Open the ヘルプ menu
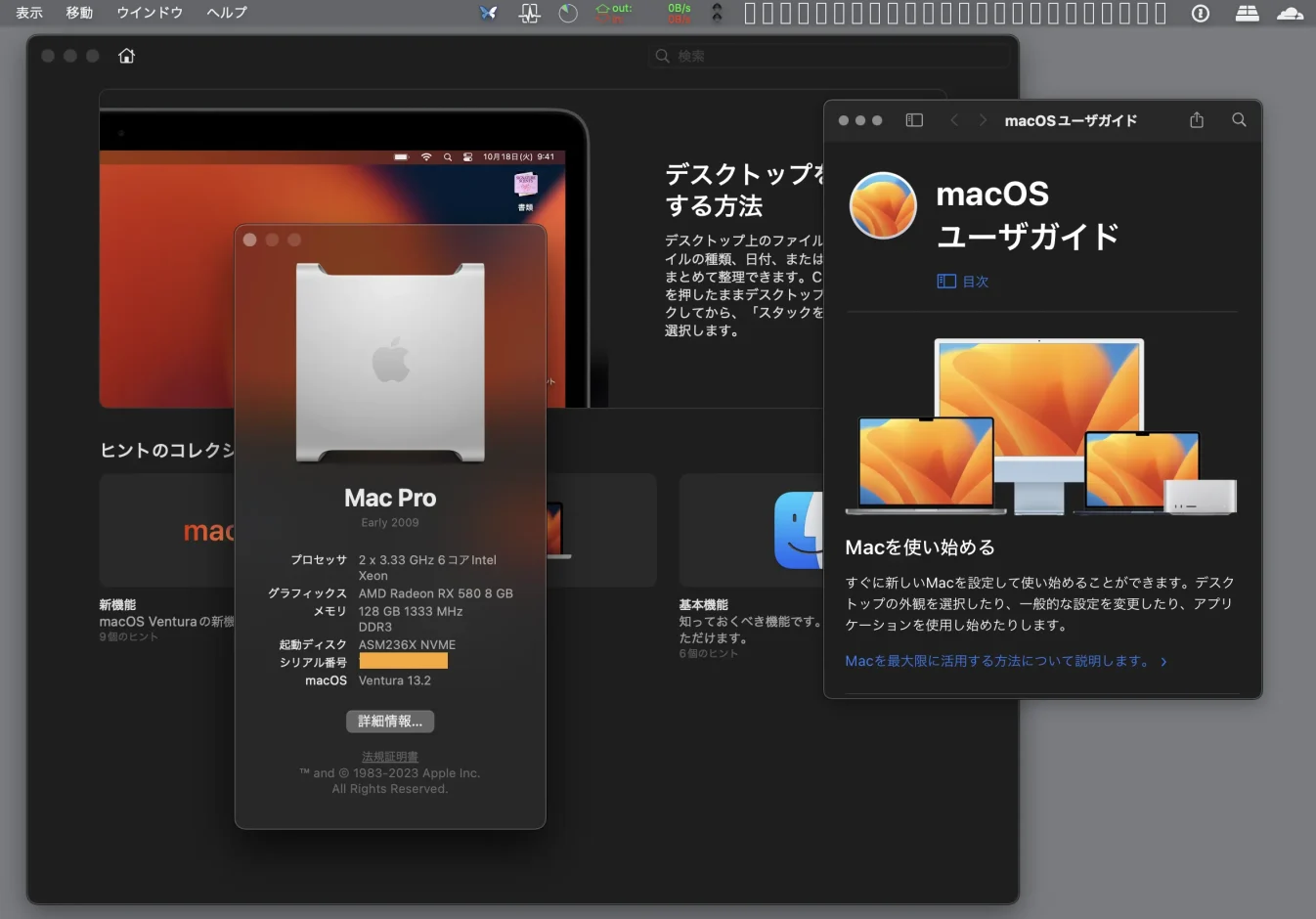This screenshot has width=1316, height=919. 227,13
